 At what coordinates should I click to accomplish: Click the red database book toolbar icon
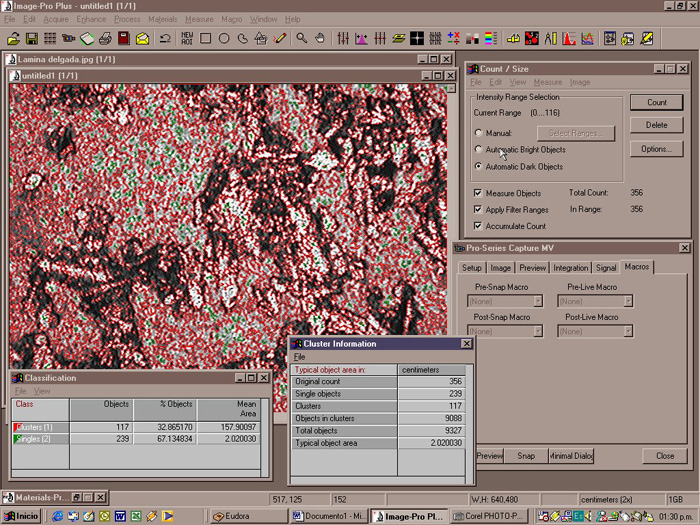(x=124, y=39)
